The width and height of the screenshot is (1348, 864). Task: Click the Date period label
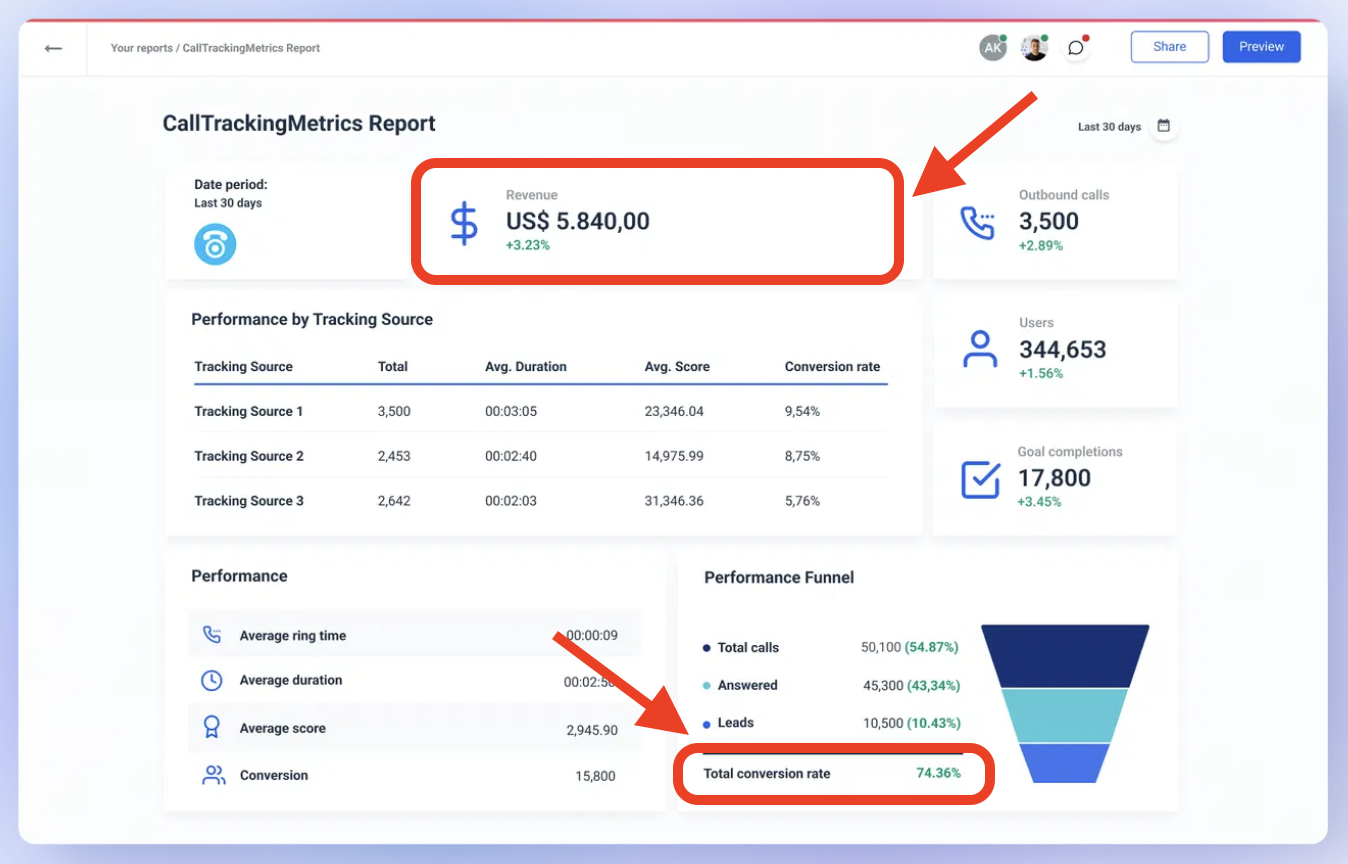point(231,184)
